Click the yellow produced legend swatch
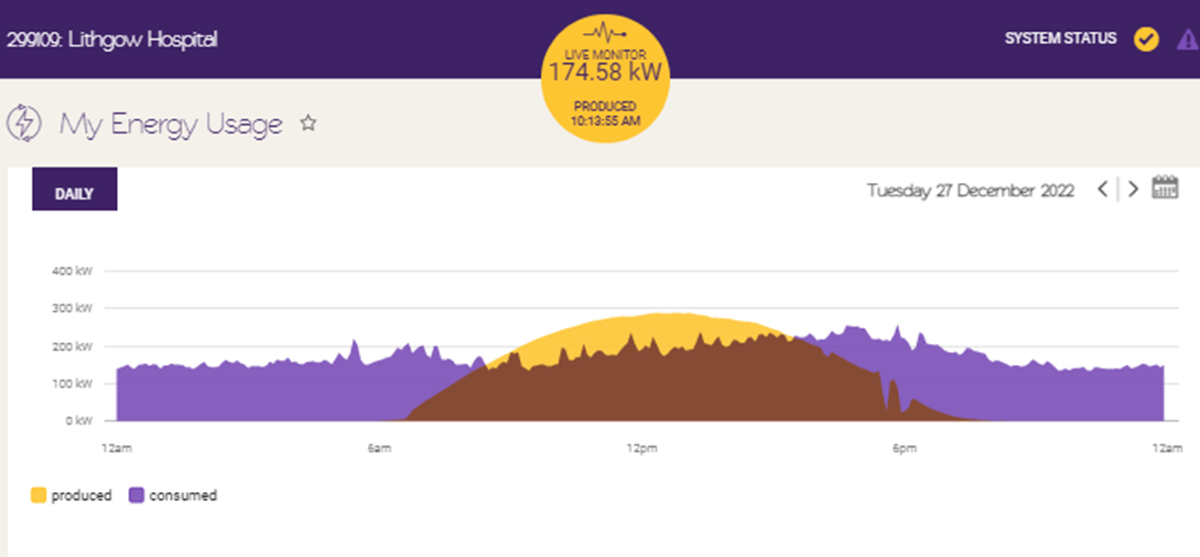Viewport: 1200px width, 557px height. (x=39, y=495)
